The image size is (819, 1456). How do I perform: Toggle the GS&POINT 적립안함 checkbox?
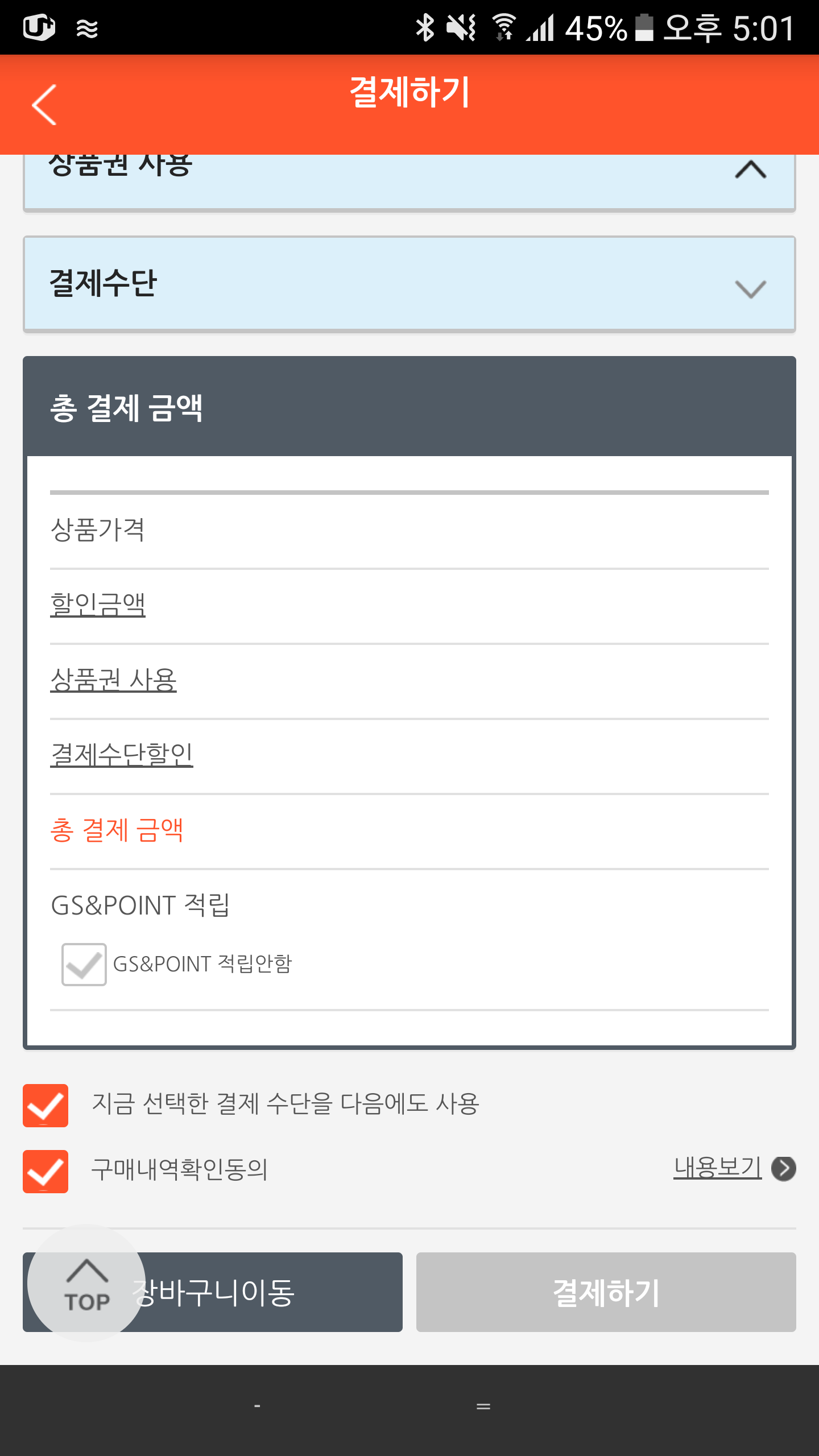(84, 964)
